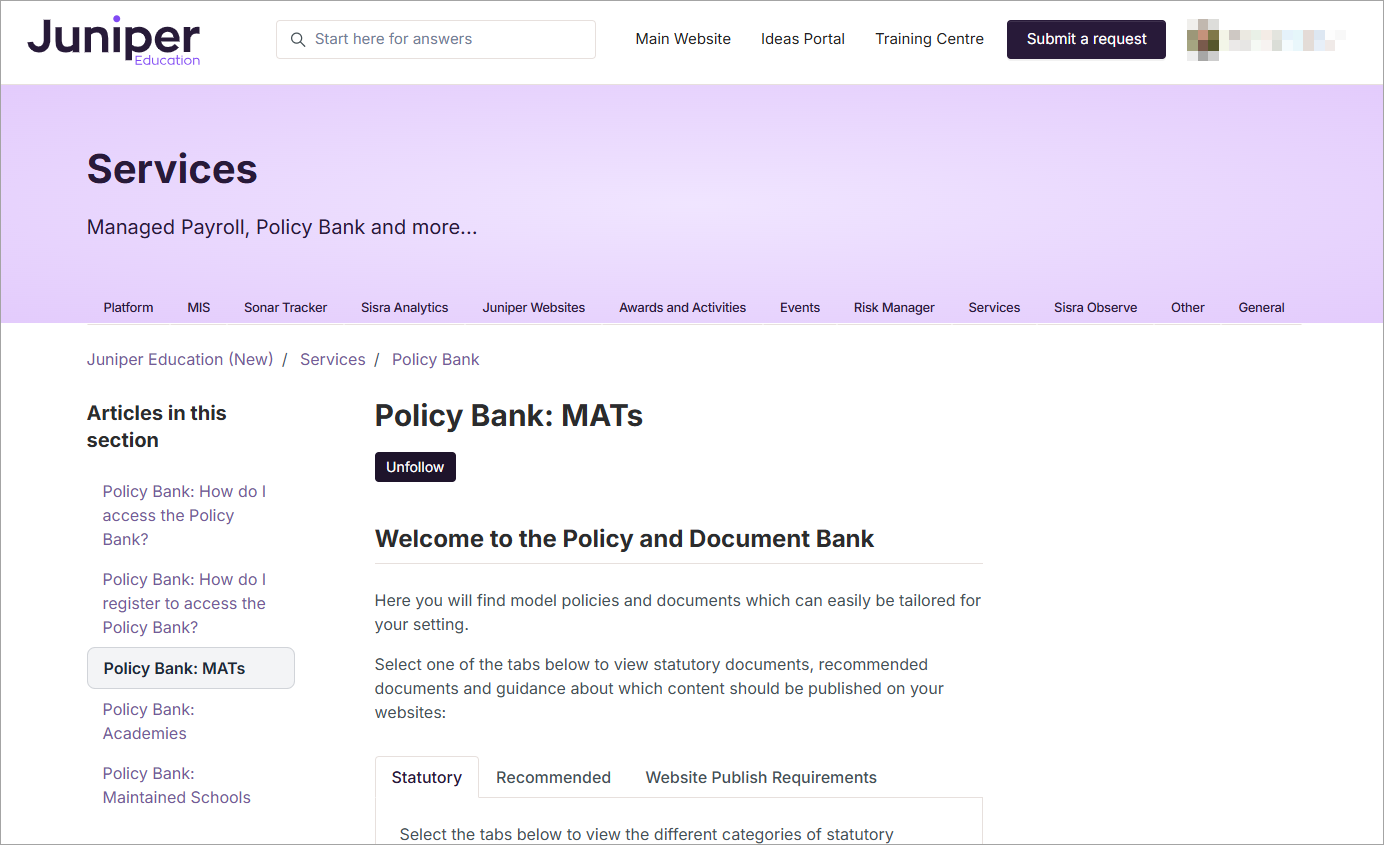Open 'How do I register to access' article
This screenshot has width=1384, height=845.
point(184,603)
